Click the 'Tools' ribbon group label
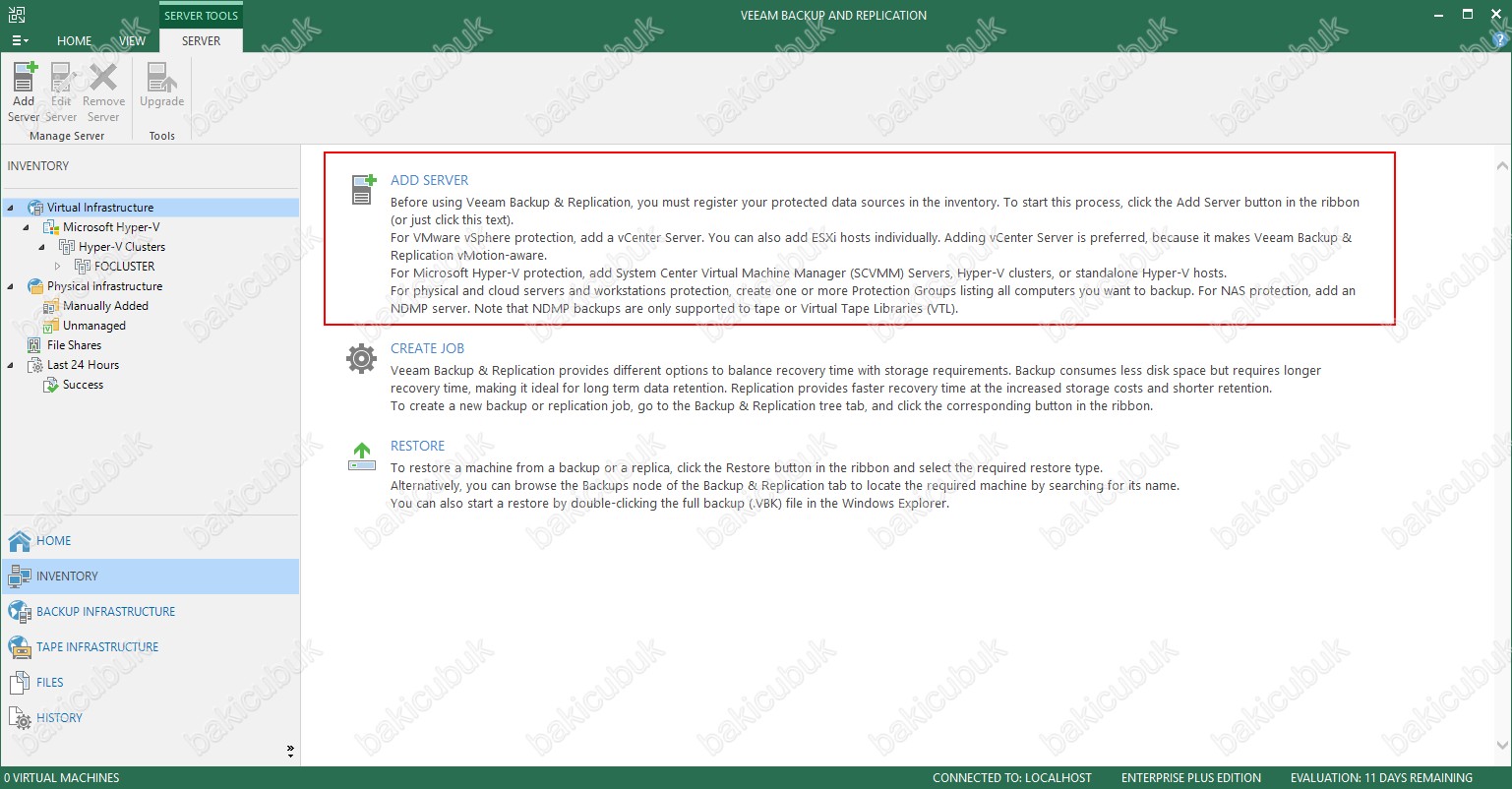This screenshot has width=1512, height=789. (162, 136)
